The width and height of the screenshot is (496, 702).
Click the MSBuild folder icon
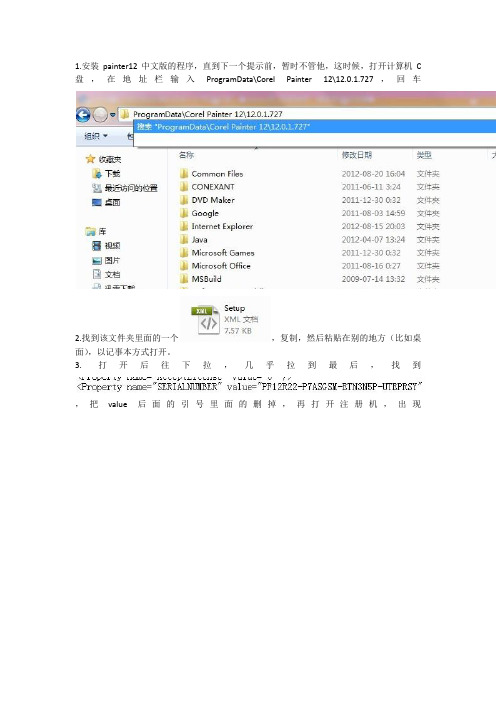tap(184, 279)
